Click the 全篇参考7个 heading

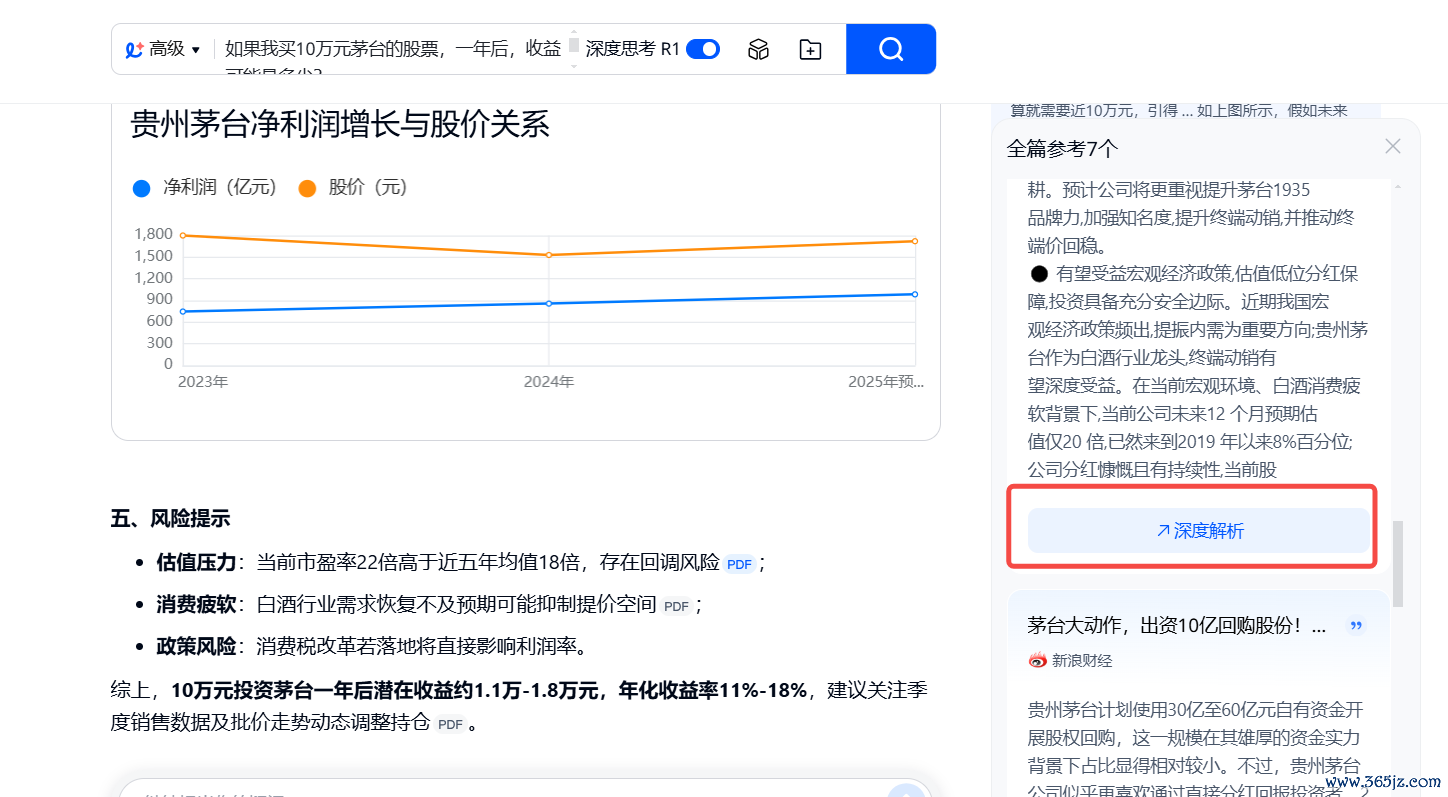click(x=1062, y=149)
